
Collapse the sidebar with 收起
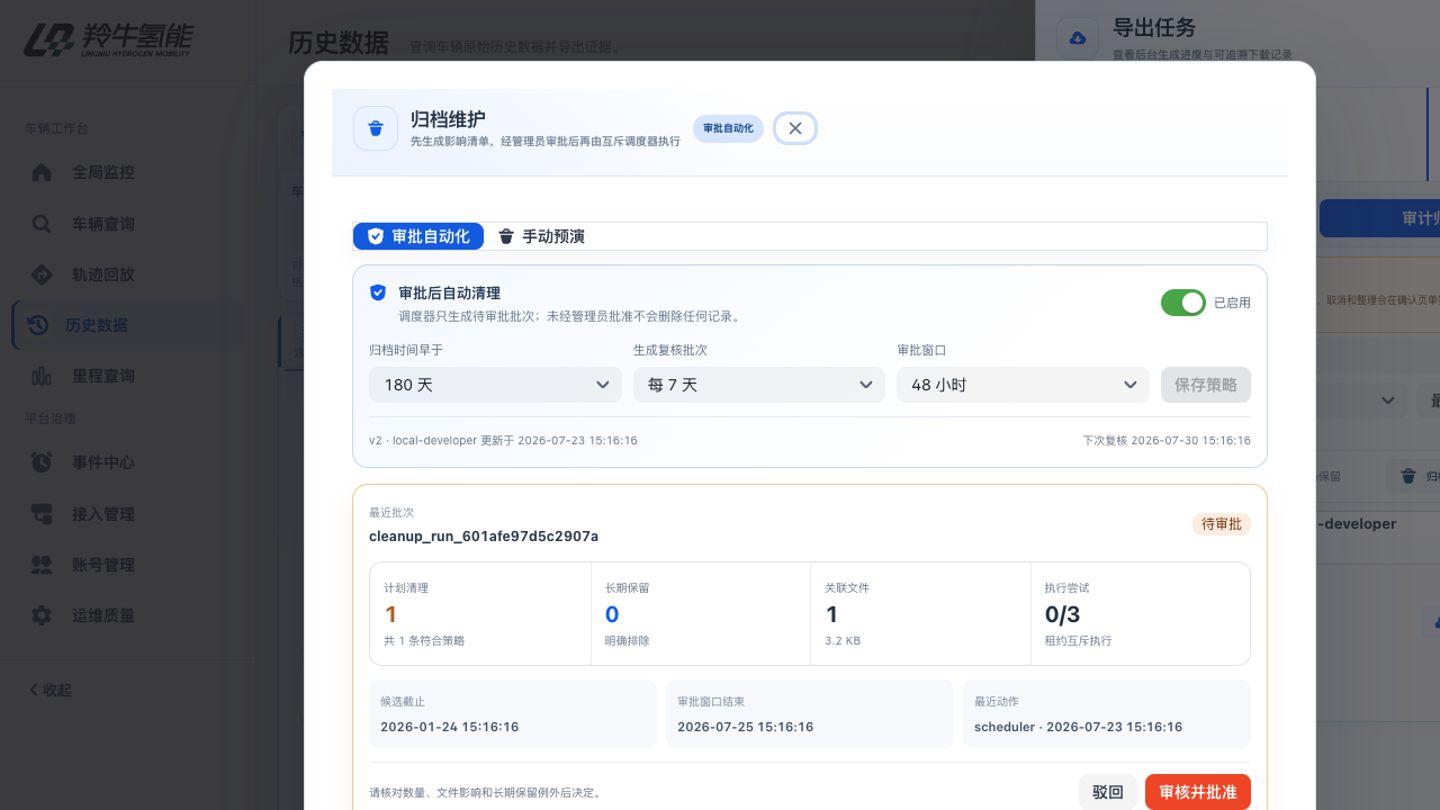[50, 690]
